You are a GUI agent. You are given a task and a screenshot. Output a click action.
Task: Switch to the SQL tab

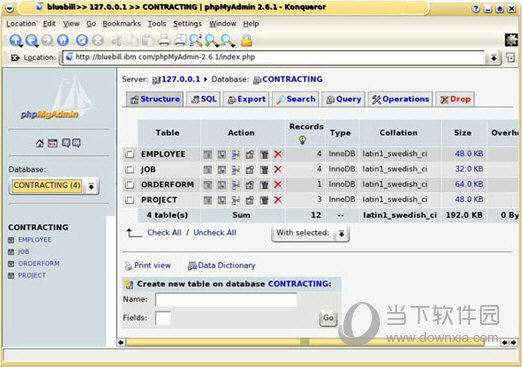coord(203,99)
